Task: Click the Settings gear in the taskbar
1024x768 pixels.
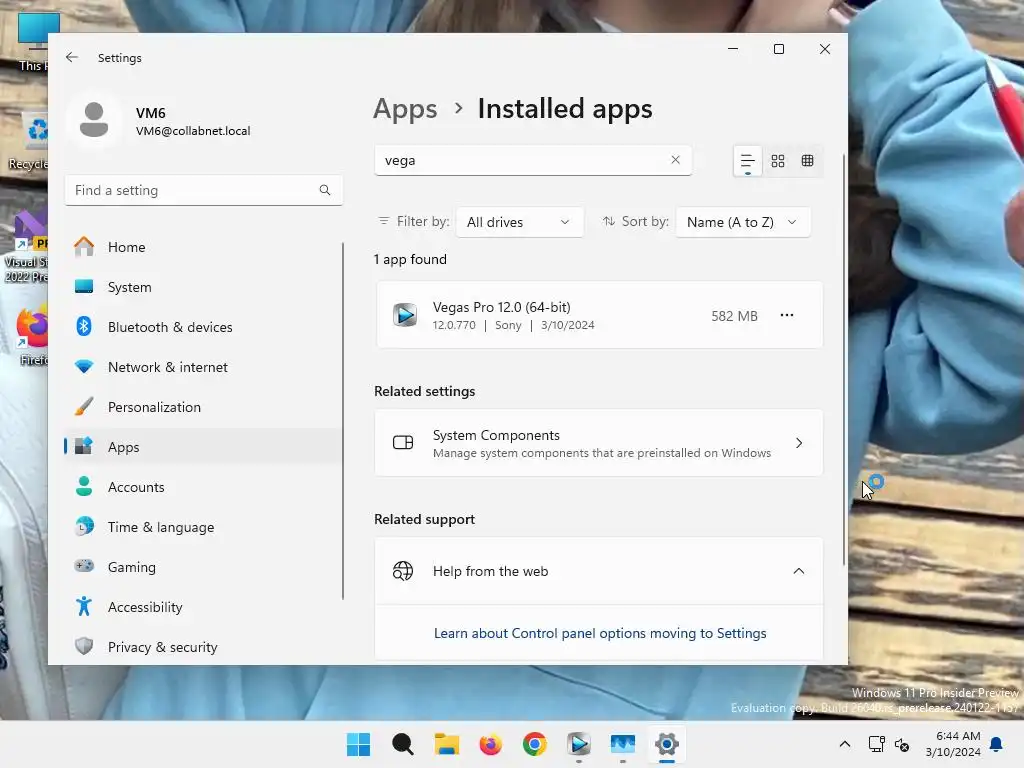Action: coord(667,744)
